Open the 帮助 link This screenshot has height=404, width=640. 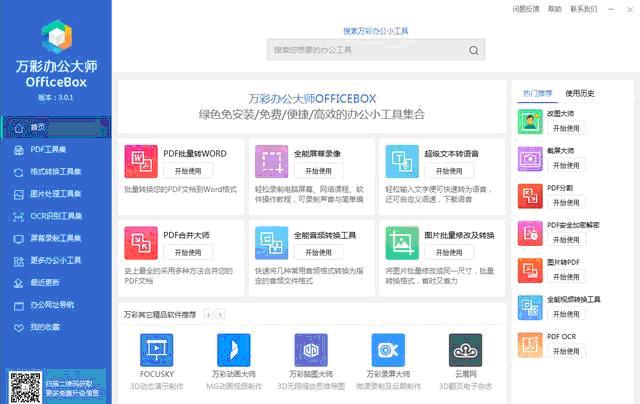click(555, 9)
